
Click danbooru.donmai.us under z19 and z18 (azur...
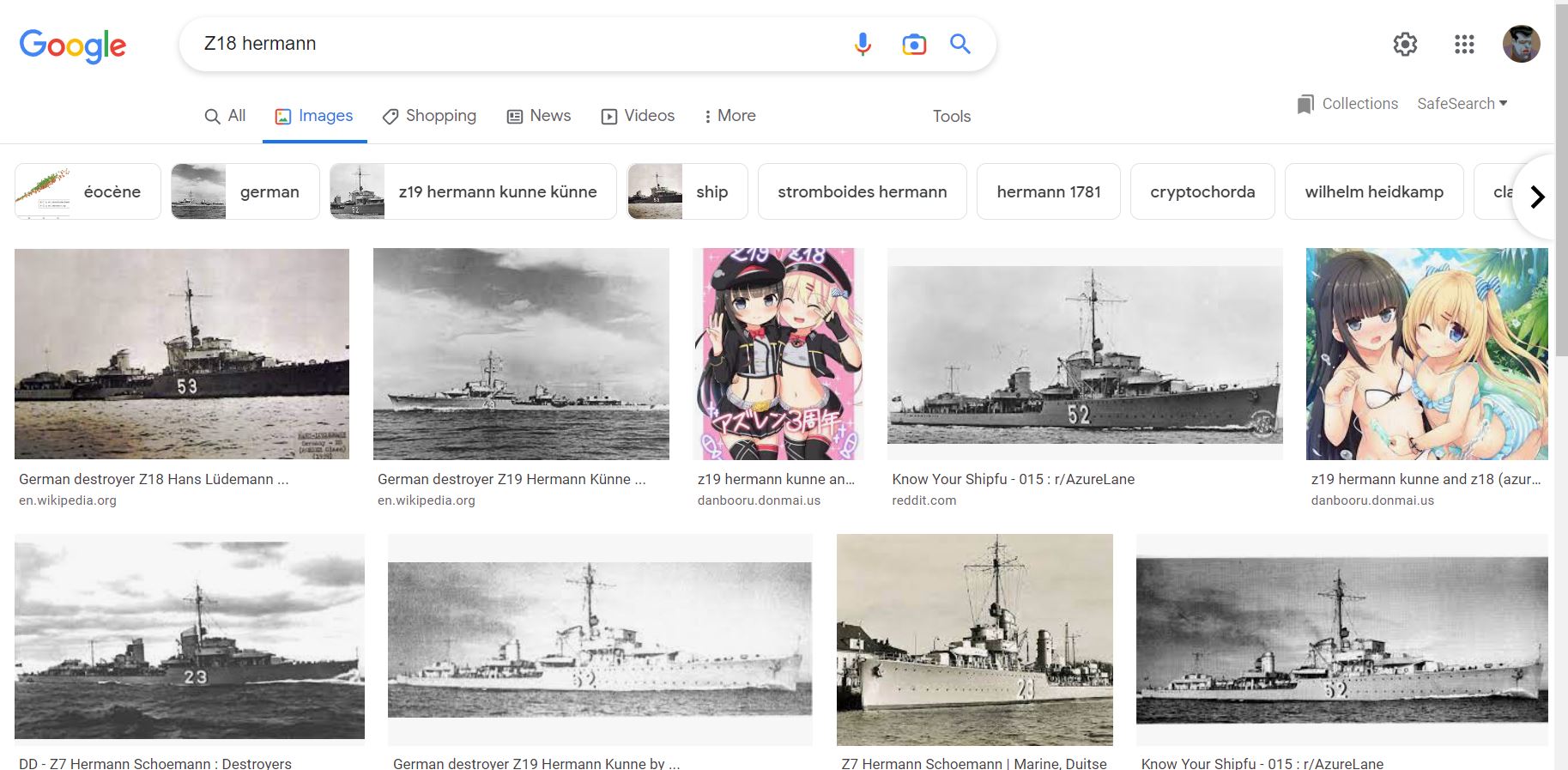tap(1372, 500)
